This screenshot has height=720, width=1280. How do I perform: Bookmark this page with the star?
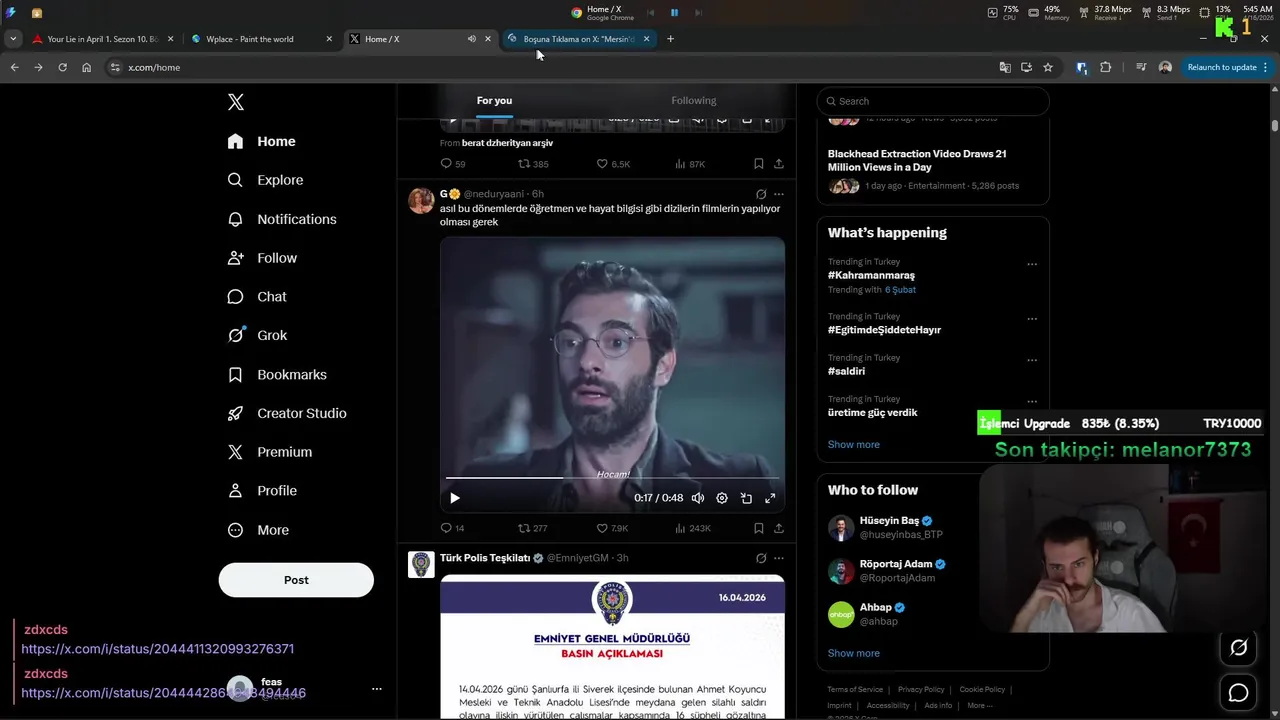click(1048, 67)
